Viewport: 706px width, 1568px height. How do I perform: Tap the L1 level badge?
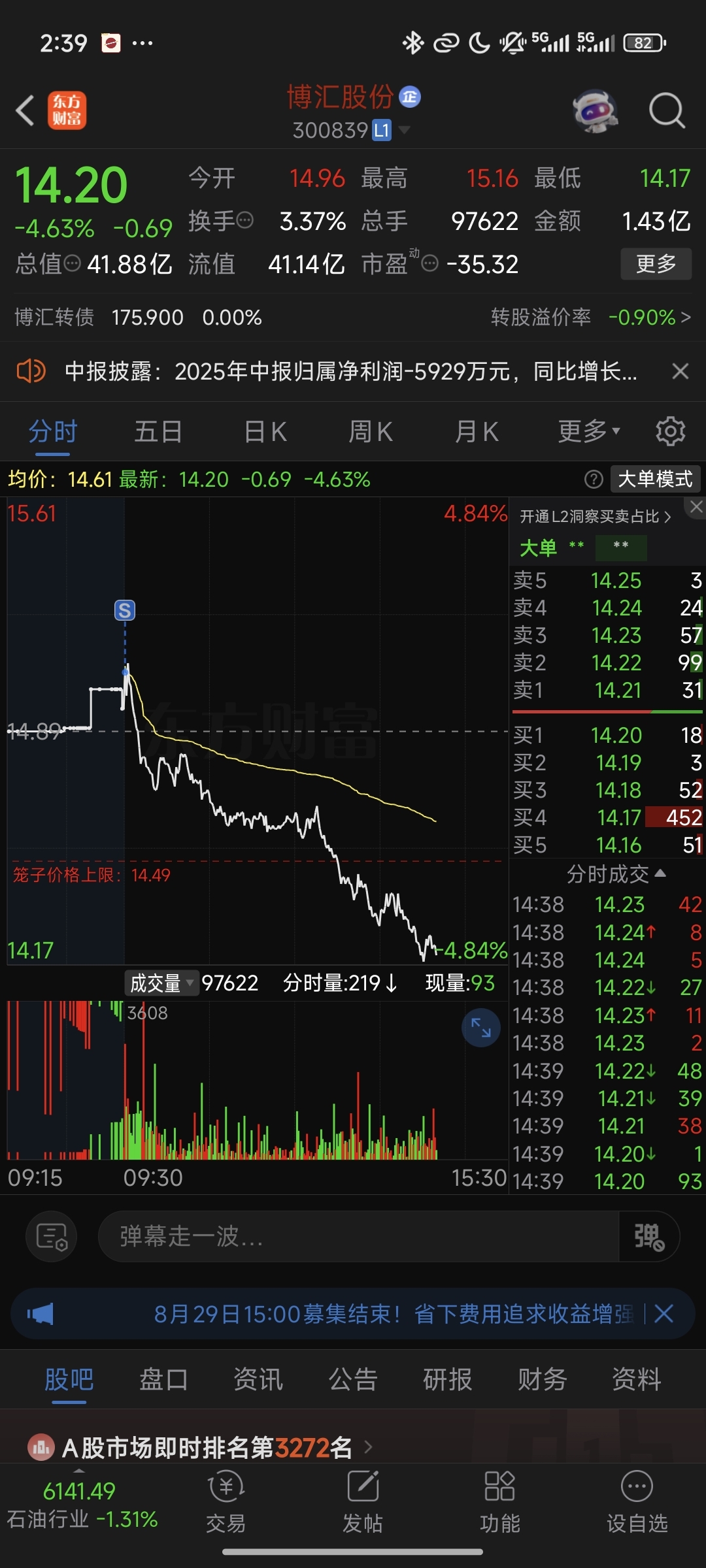[382, 130]
